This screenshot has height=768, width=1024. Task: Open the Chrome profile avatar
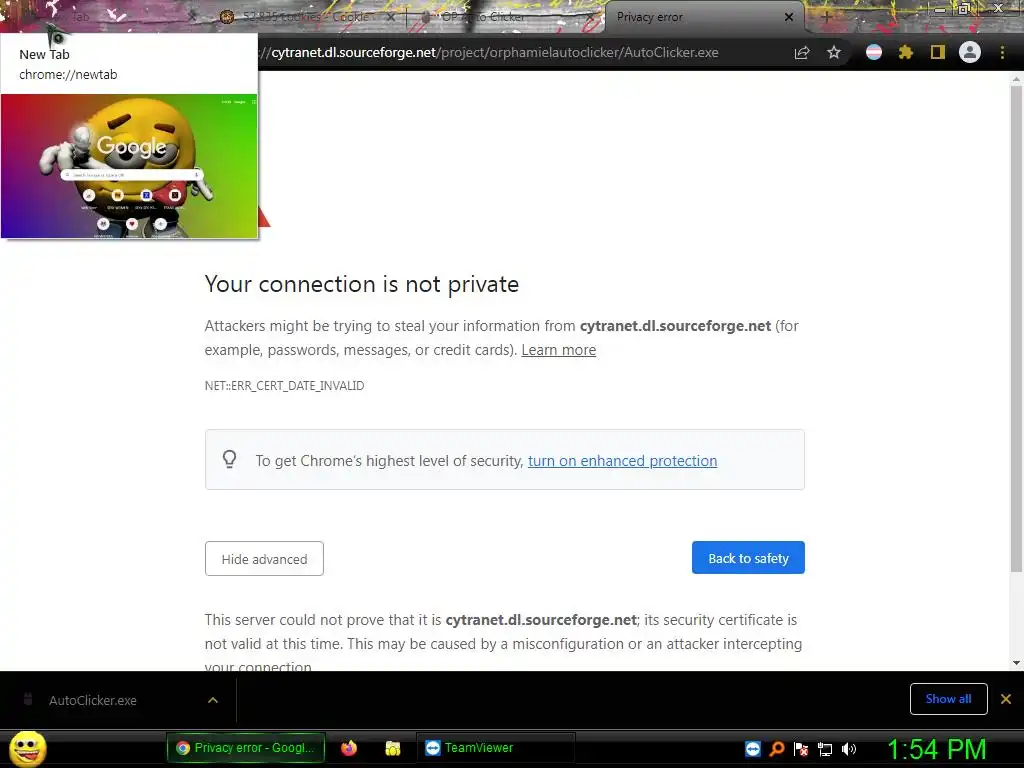[970, 52]
